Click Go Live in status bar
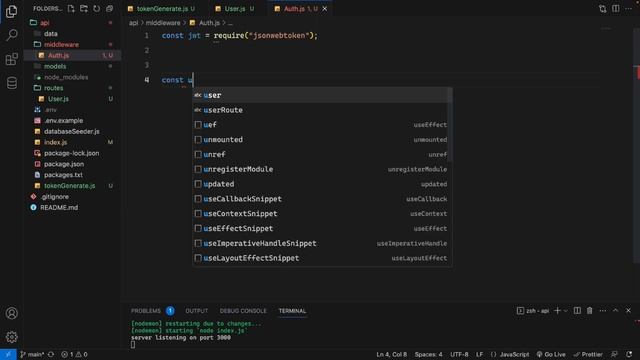 [x=551, y=354]
